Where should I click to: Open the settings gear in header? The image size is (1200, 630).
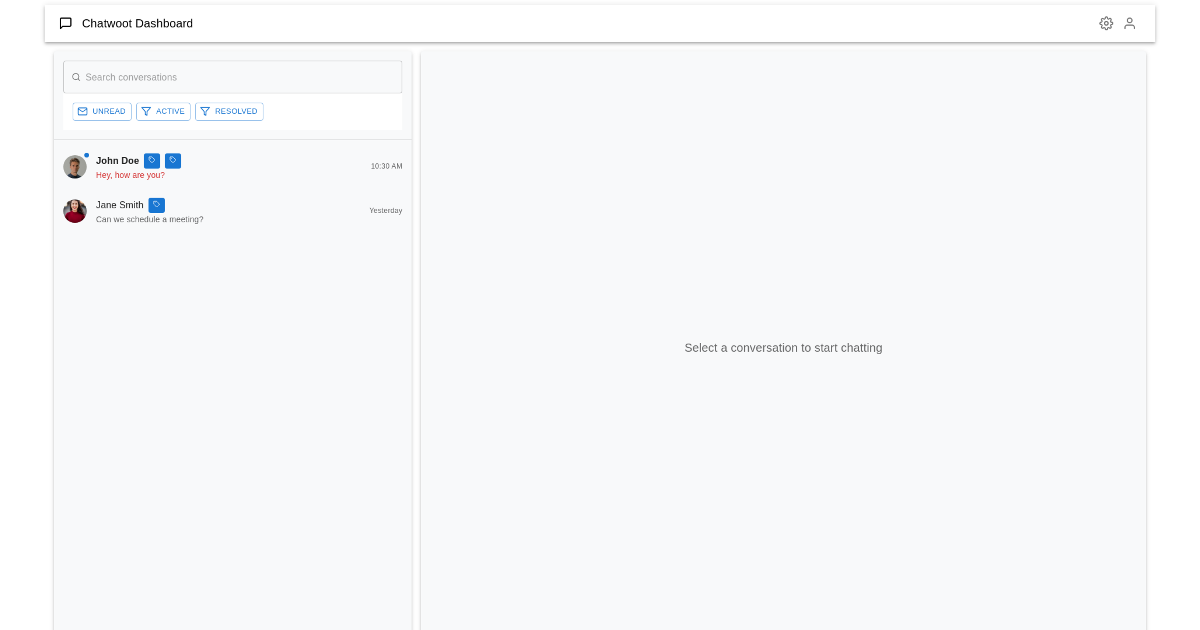pyautogui.click(x=1106, y=23)
